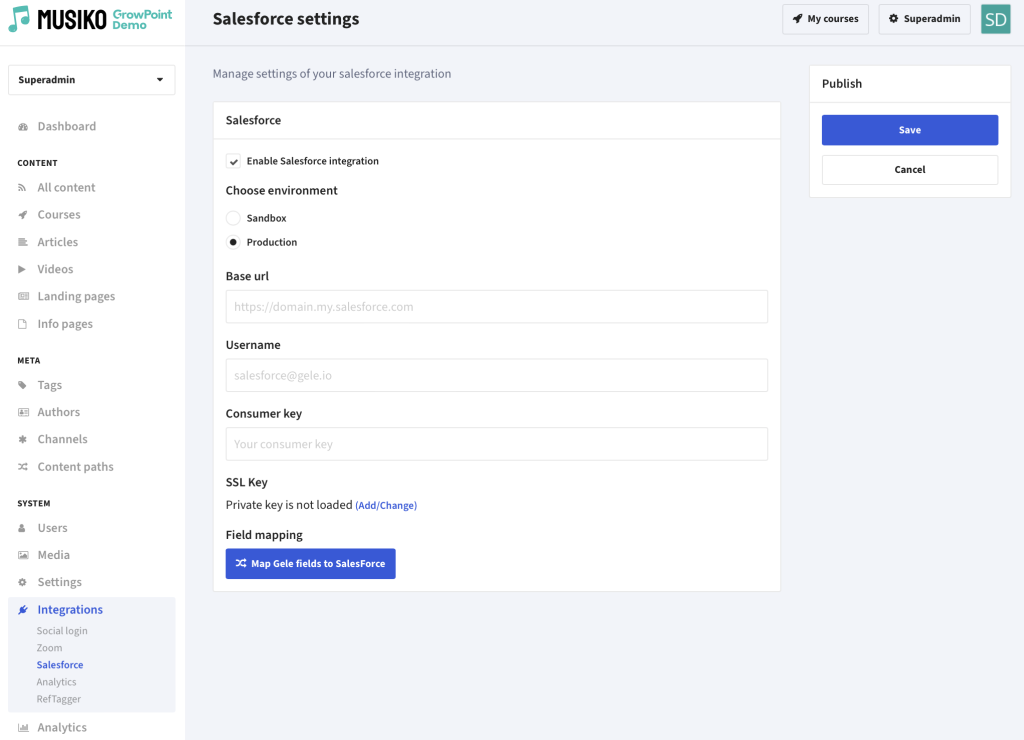Open the Landing pages section
The height and width of the screenshot is (740, 1024).
[76, 297]
